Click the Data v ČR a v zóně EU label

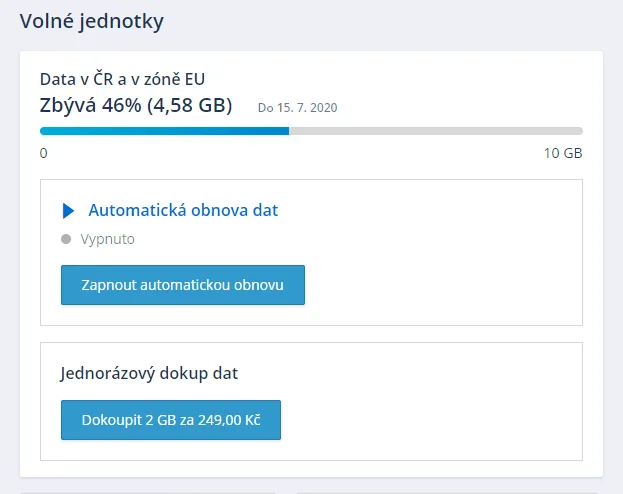click(123, 79)
